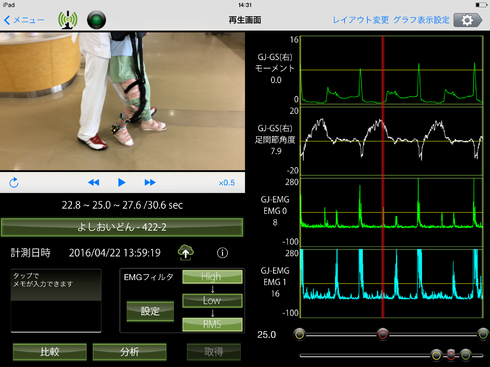
Task: Tap the battery icon in the status bar
Action: 481,5
